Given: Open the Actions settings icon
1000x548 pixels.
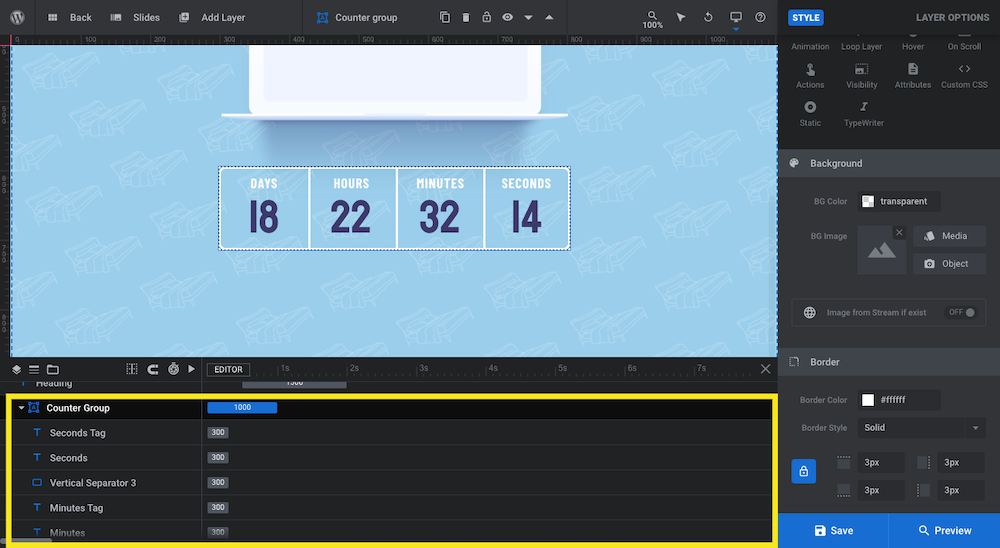Looking at the screenshot, I should 810,75.
